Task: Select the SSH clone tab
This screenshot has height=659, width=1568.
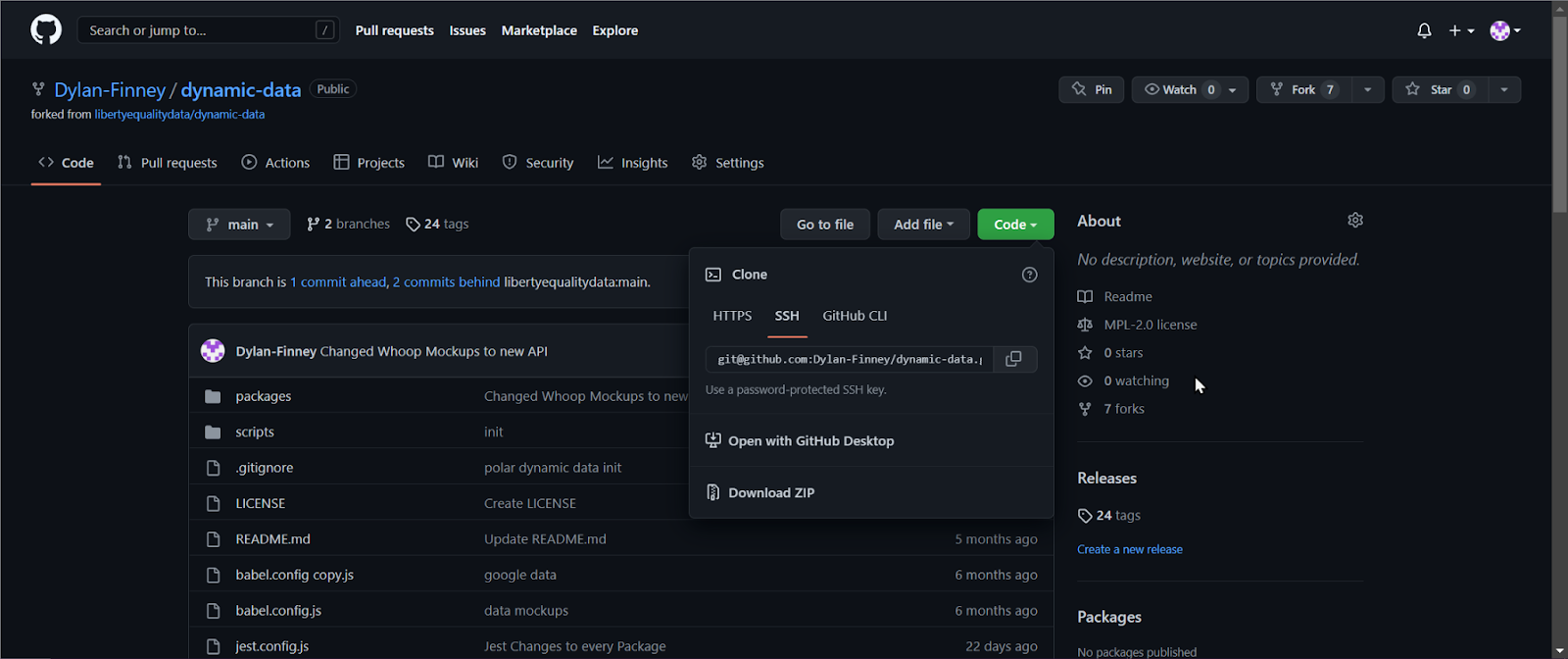Action: tap(787, 316)
